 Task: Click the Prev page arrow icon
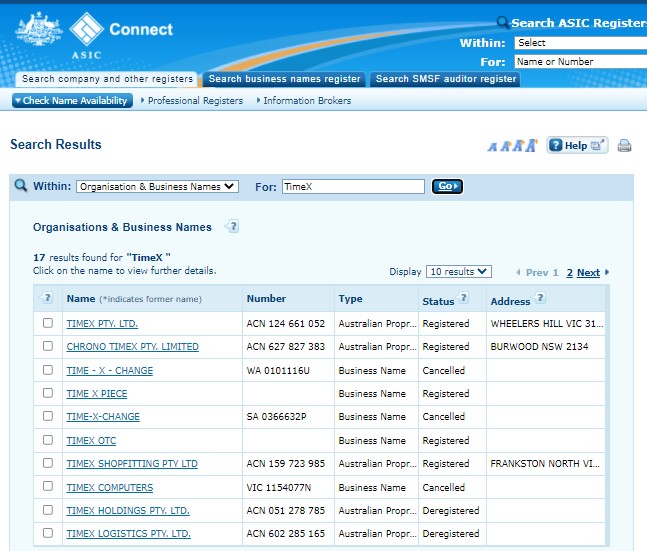click(x=518, y=272)
